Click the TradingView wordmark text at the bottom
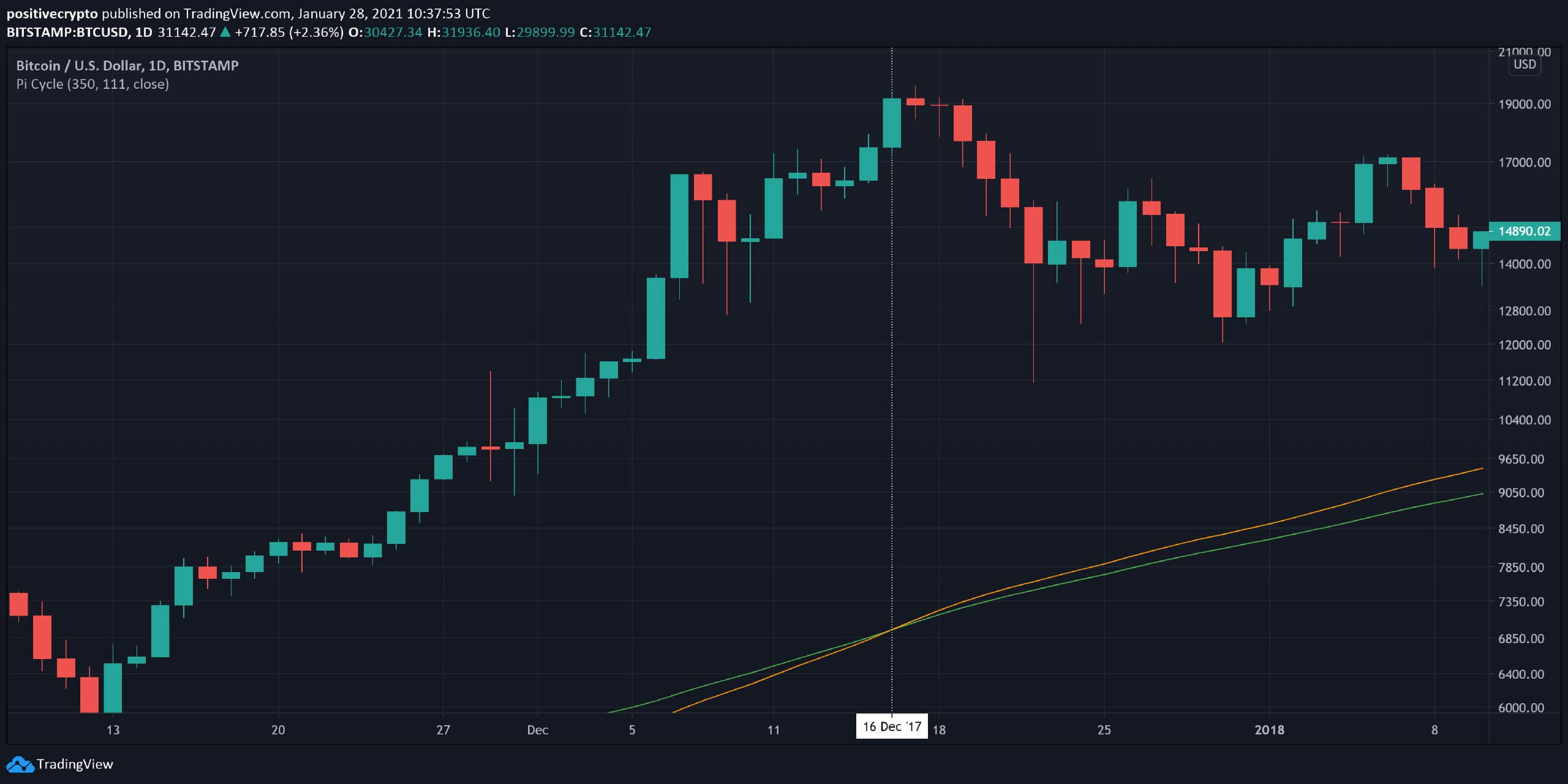 [75, 764]
